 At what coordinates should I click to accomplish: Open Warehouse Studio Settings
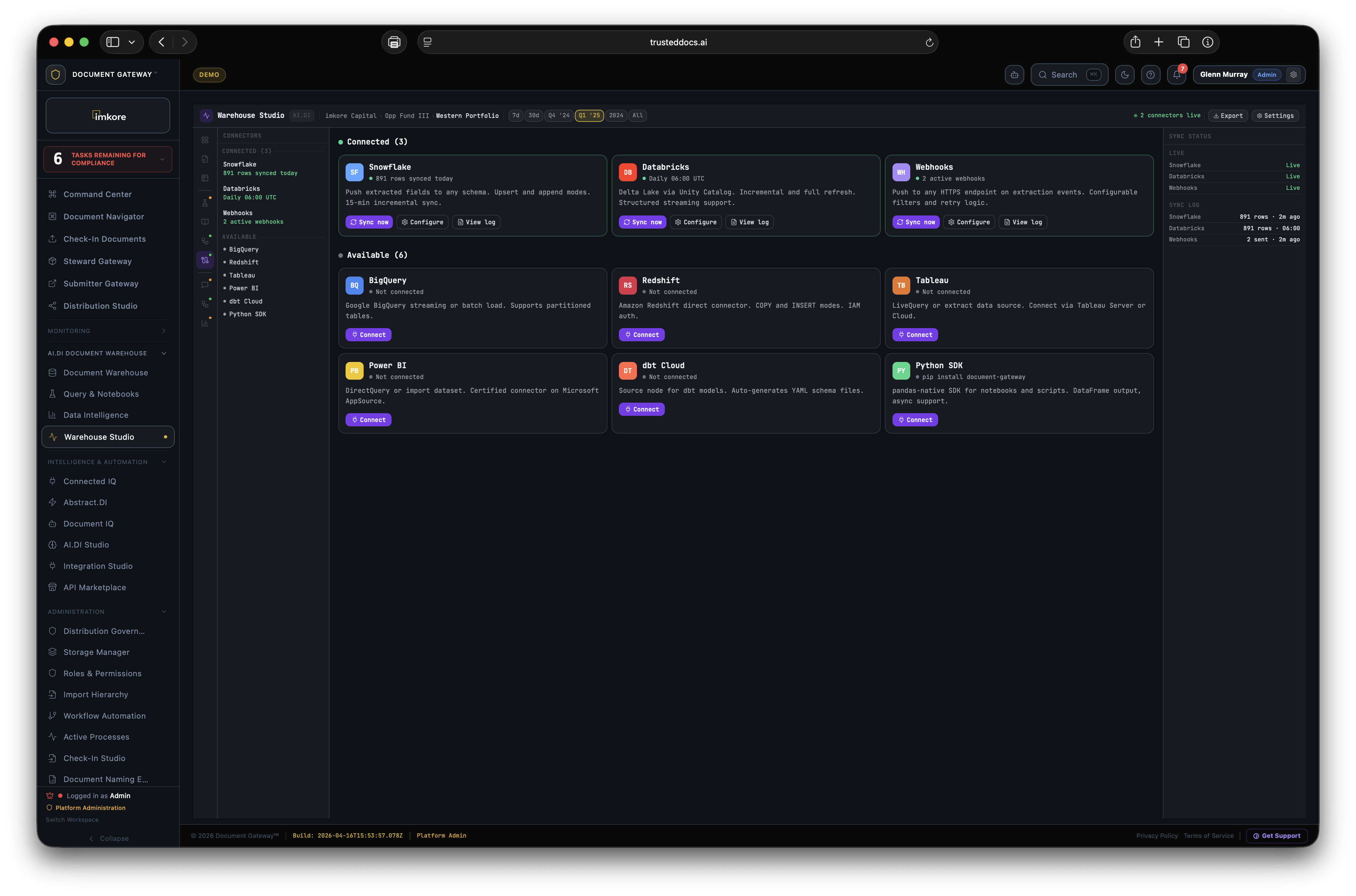click(x=1276, y=115)
